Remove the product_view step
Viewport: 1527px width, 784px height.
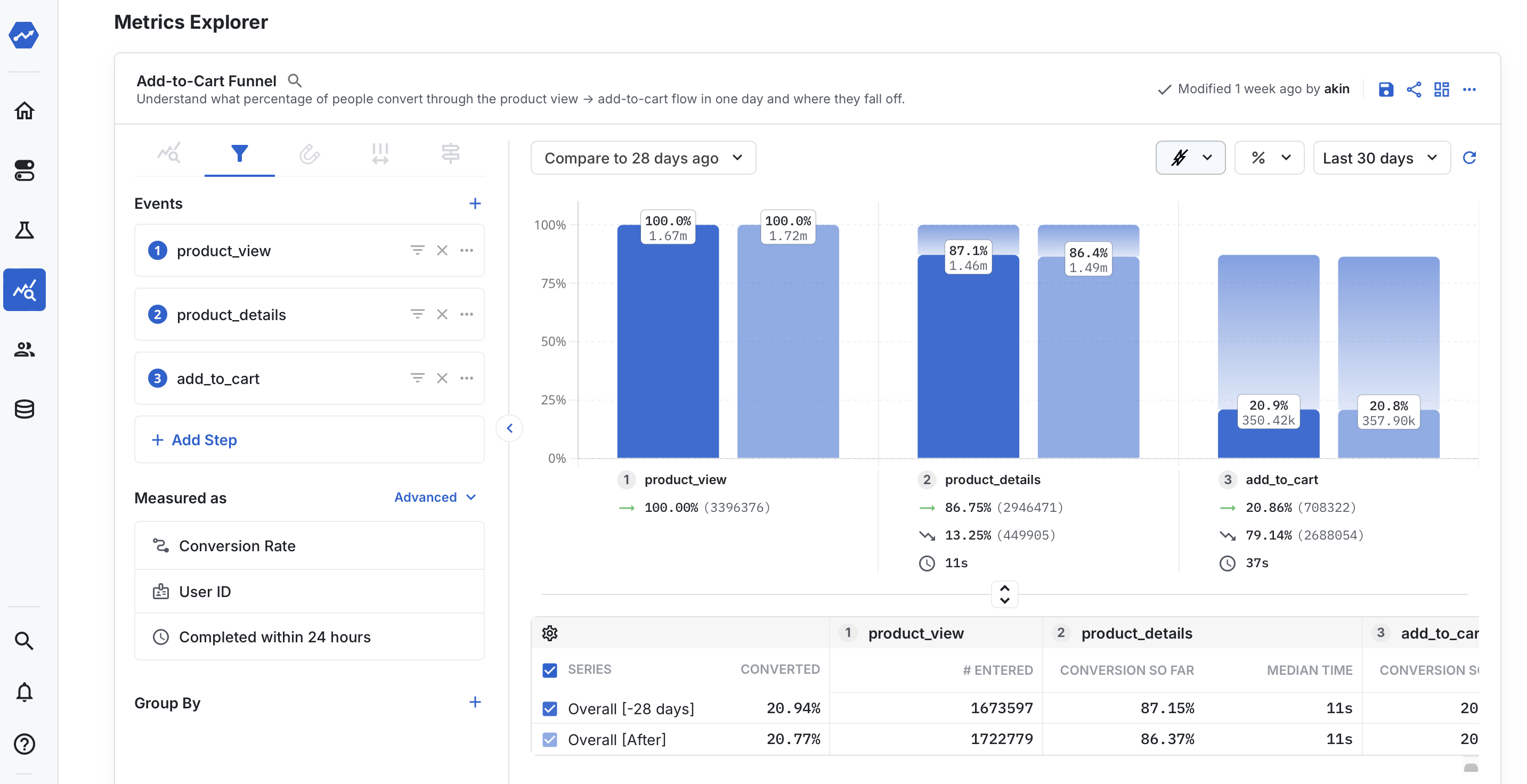442,250
